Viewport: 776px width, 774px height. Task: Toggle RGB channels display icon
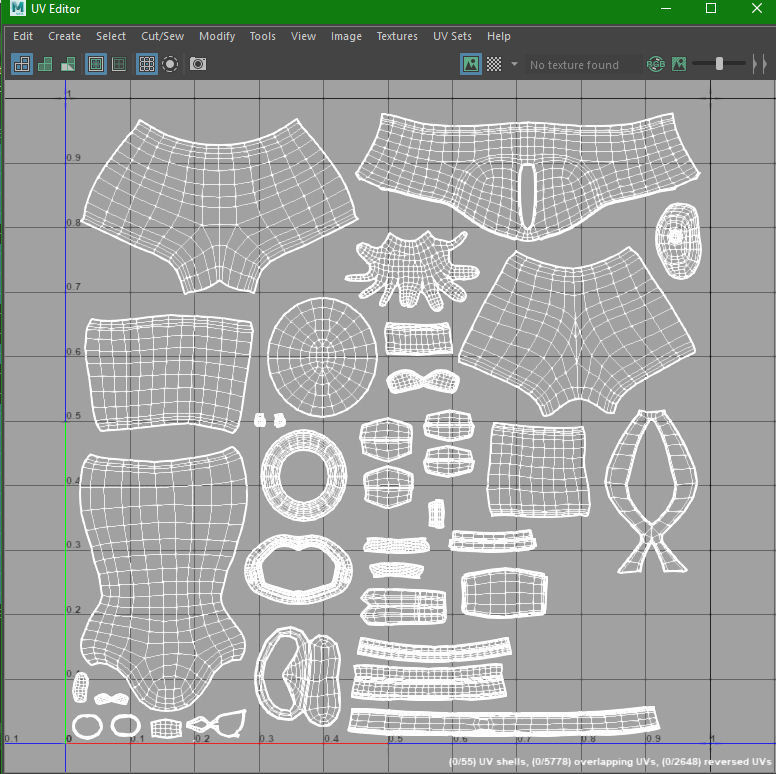pyautogui.click(x=655, y=64)
